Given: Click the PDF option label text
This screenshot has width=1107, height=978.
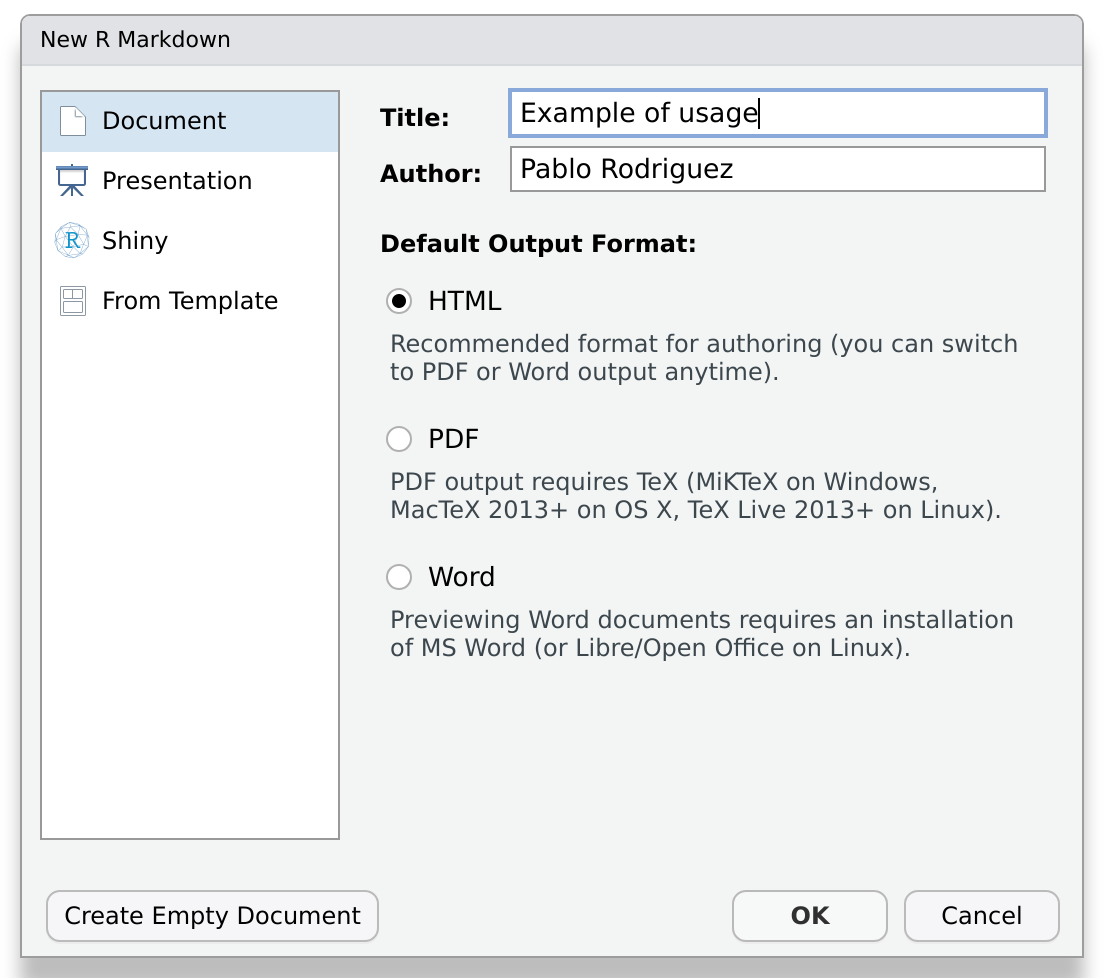Looking at the screenshot, I should (x=454, y=439).
